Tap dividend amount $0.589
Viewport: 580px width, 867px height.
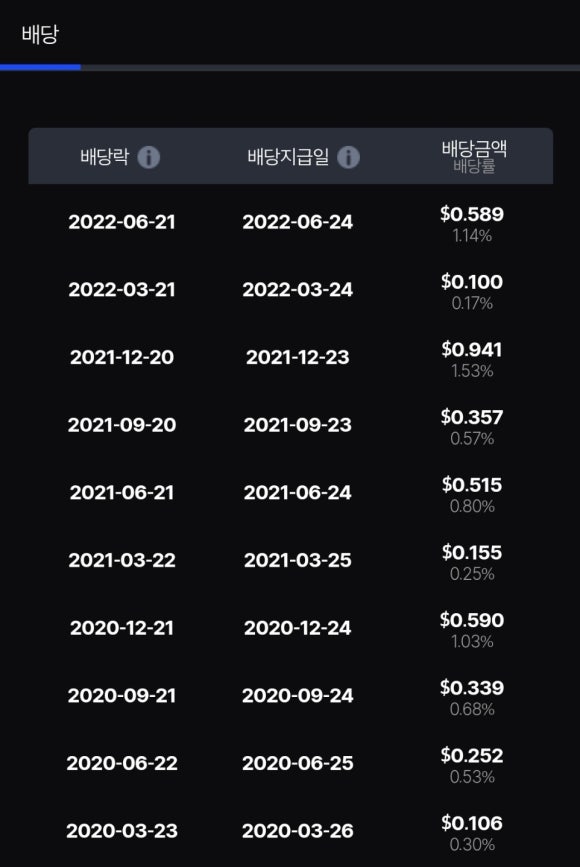pos(472,214)
